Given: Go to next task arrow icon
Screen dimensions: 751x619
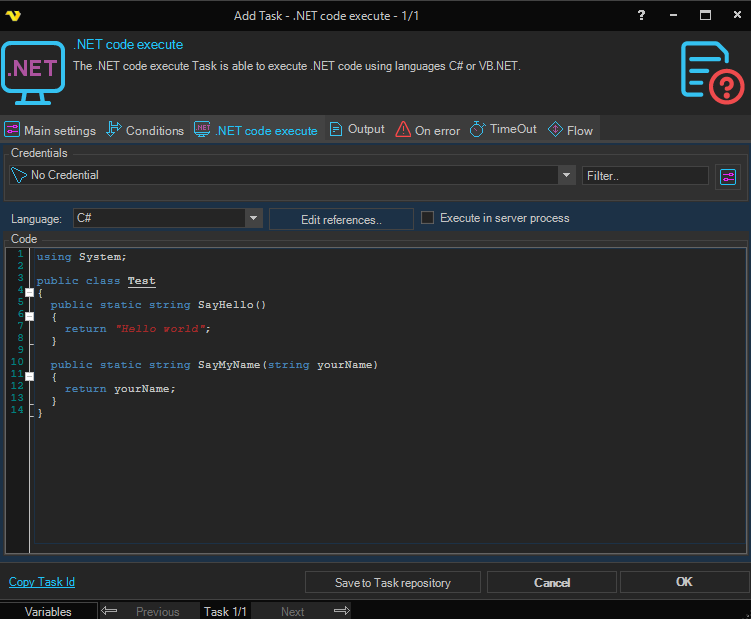Looking at the screenshot, I should [x=341, y=610].
